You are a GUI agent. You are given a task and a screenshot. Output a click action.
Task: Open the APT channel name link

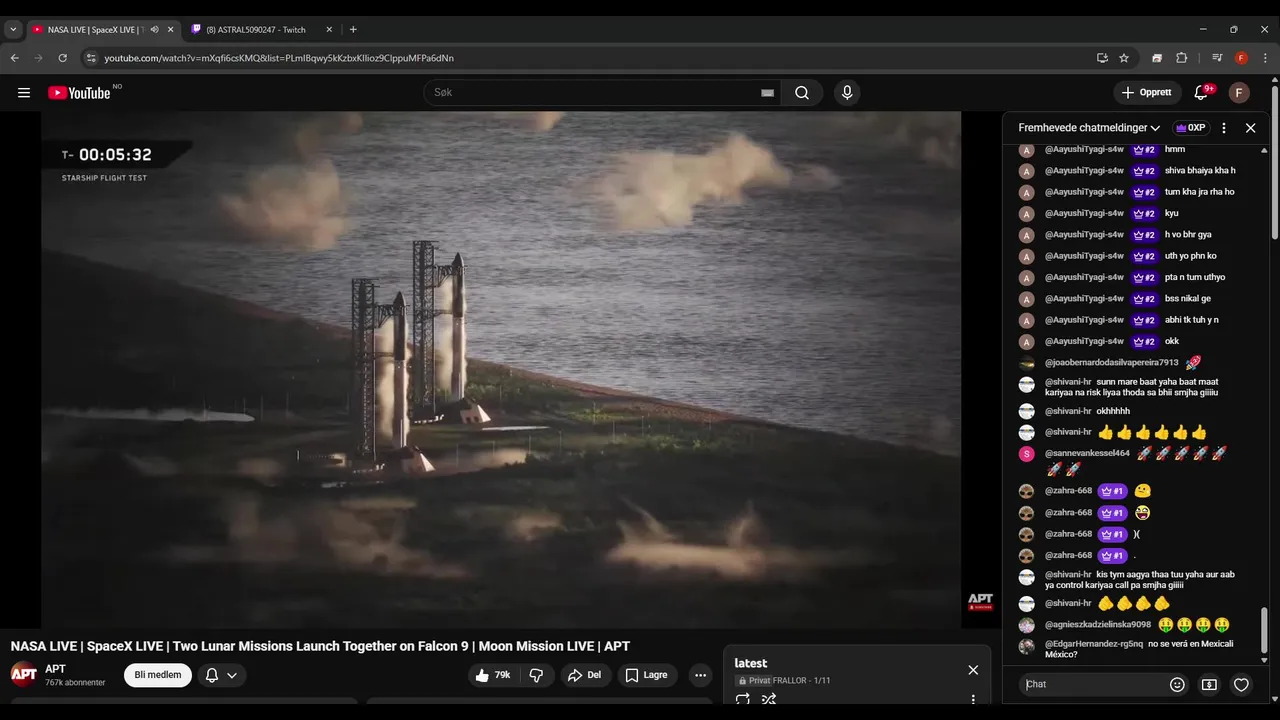click(55, 669)
